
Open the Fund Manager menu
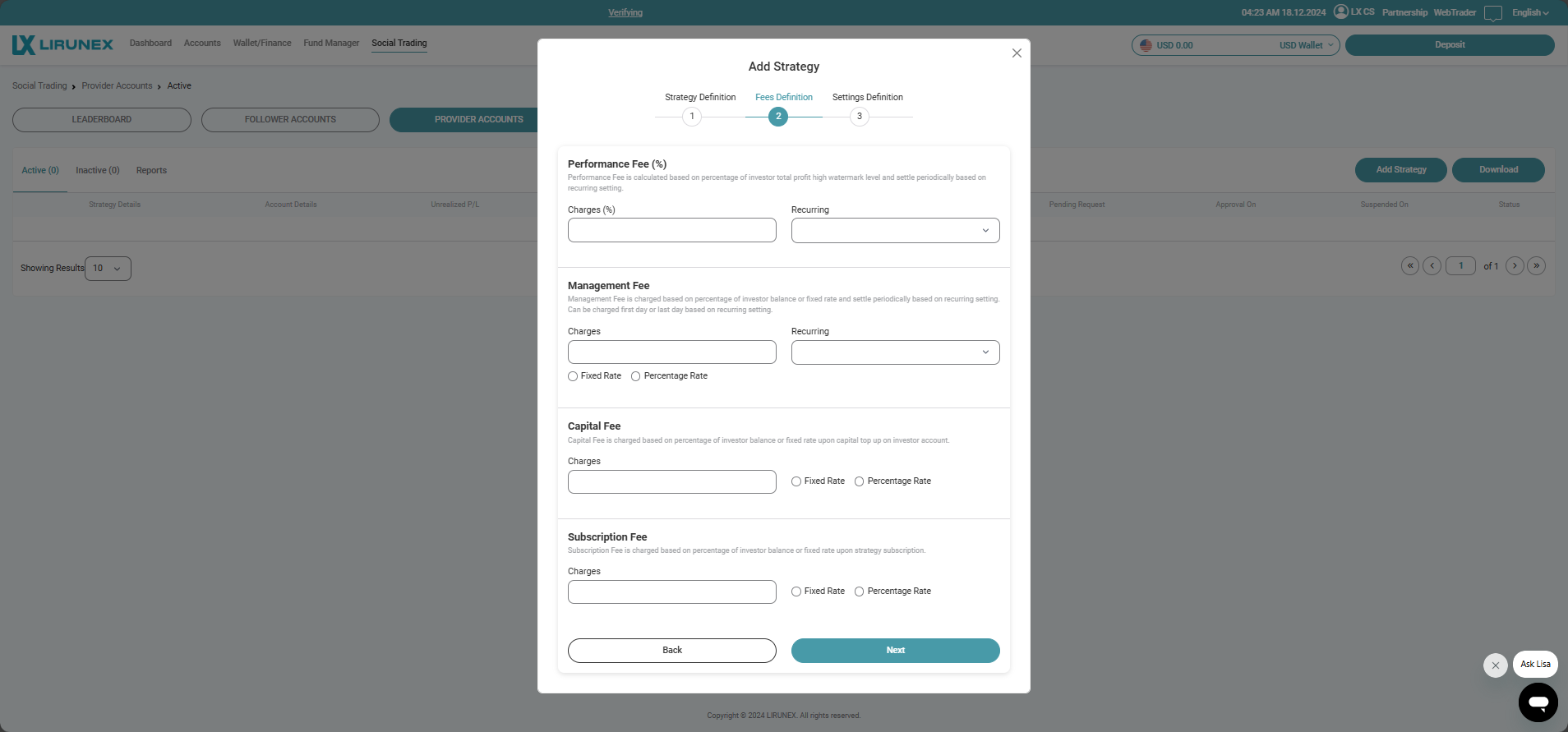[331, 44]
